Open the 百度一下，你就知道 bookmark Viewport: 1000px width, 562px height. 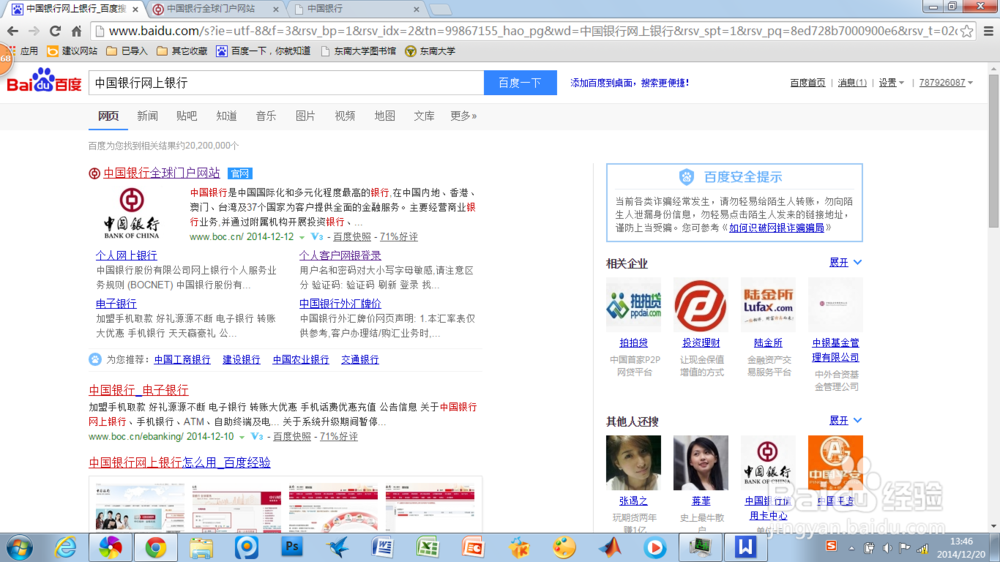coord(263,51)
